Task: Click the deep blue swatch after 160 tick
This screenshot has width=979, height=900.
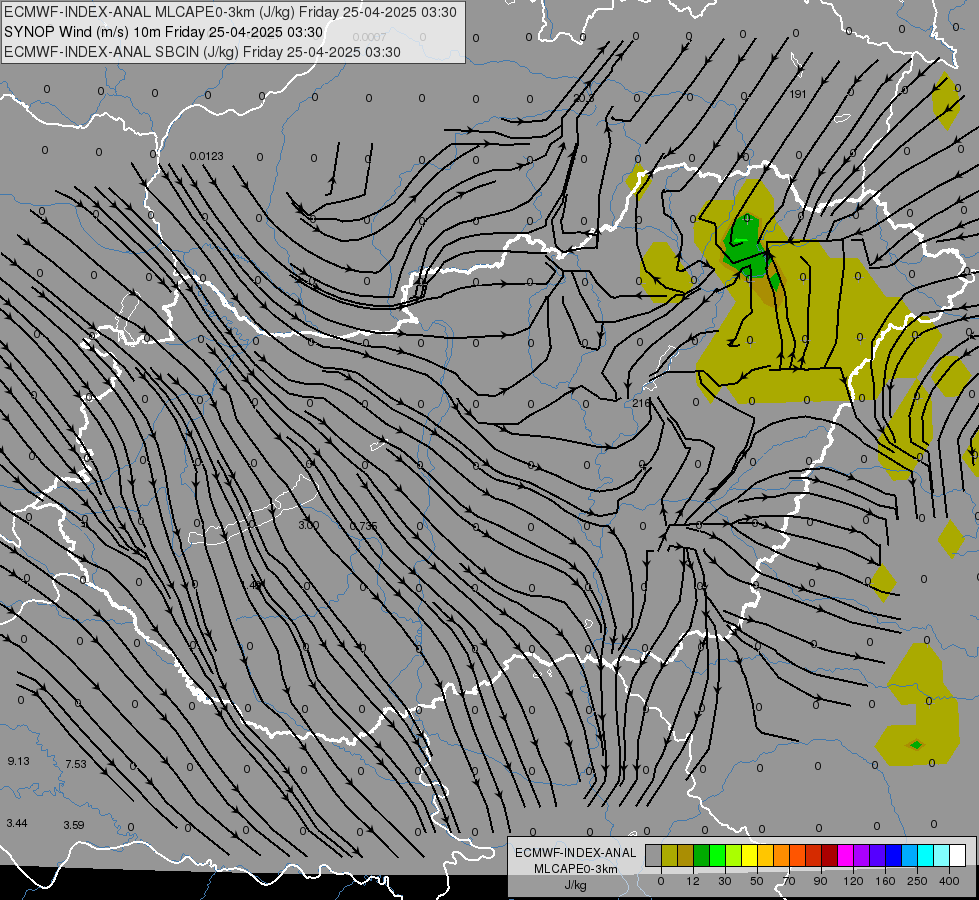Action: [893, 855]
